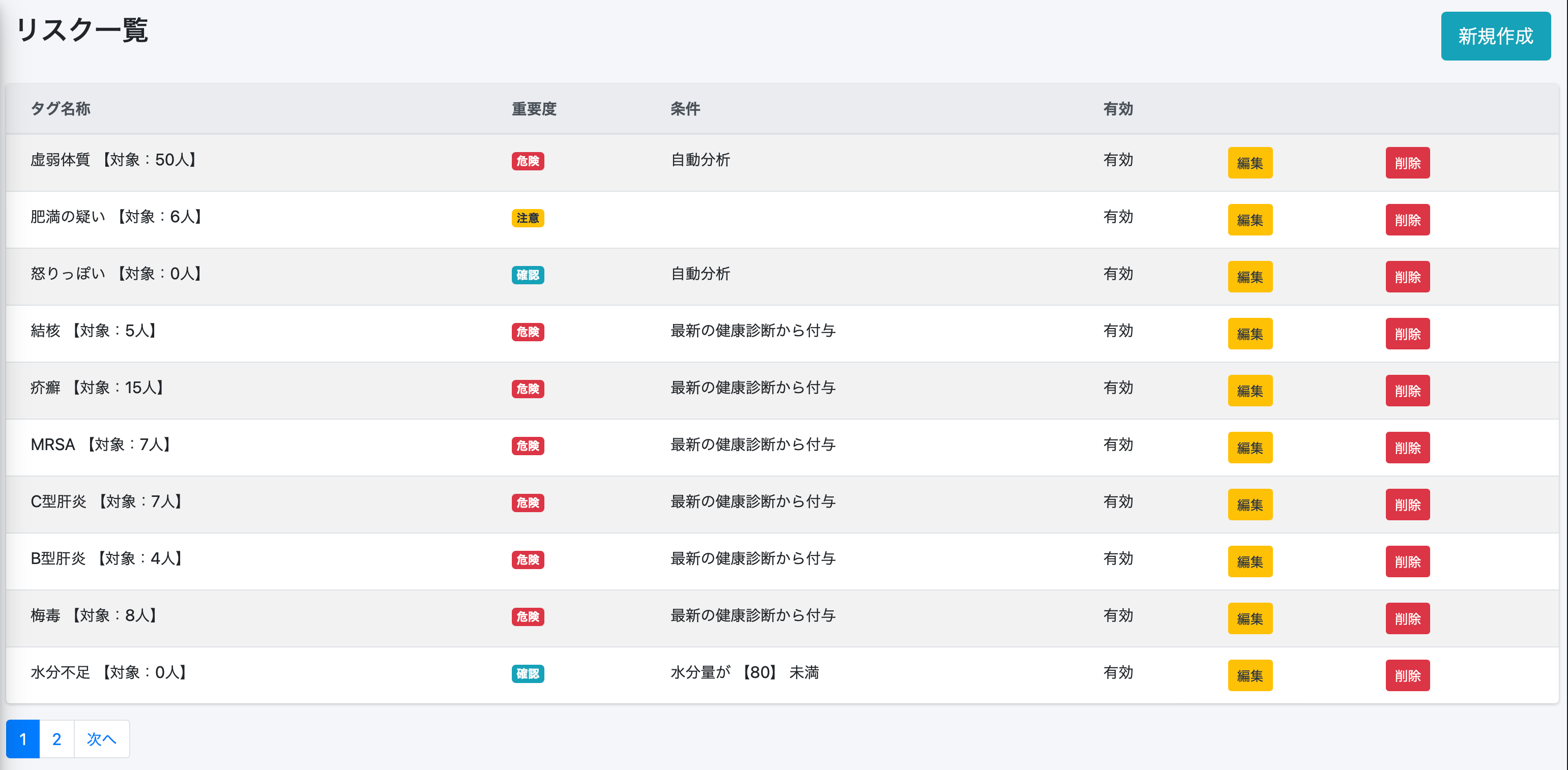This screenshot has height=770, width=1568.
Task: Click the 次へ pagination link
Action: (101, 739)
